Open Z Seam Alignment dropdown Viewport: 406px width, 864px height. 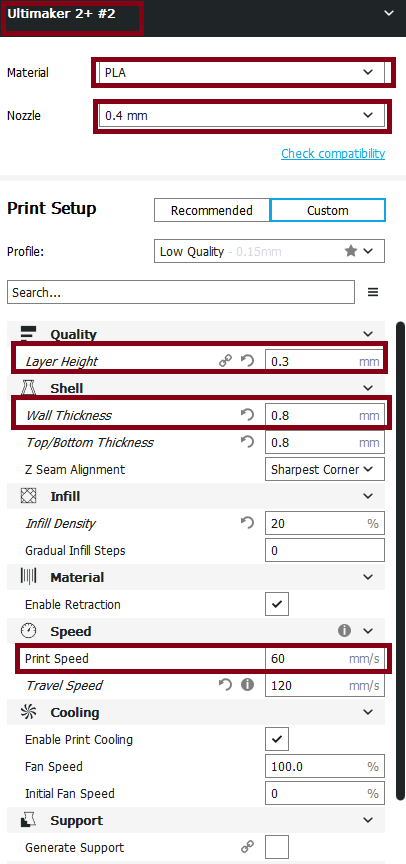[324, 469]
